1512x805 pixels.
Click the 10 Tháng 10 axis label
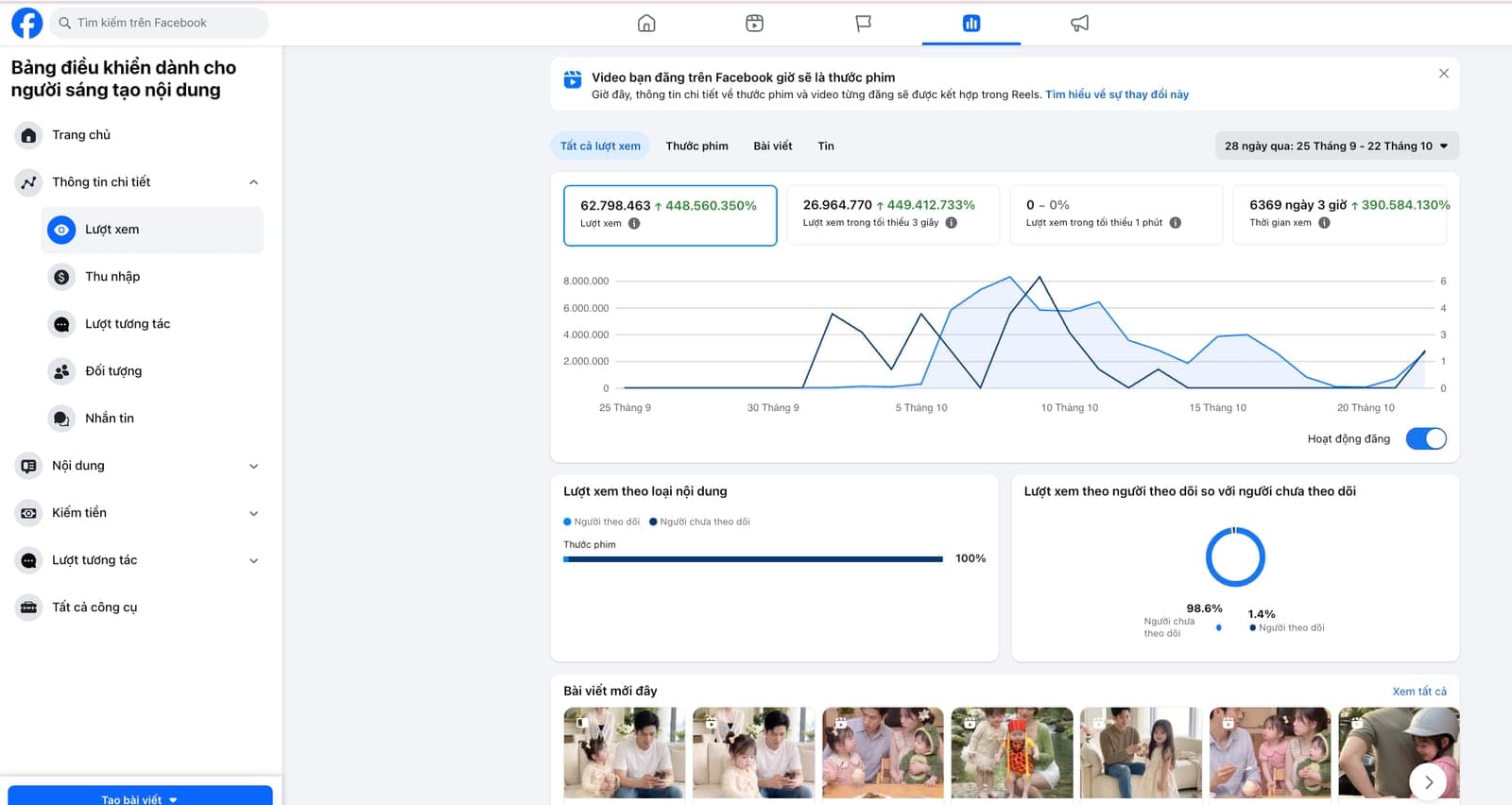(x=1070, y=408)
